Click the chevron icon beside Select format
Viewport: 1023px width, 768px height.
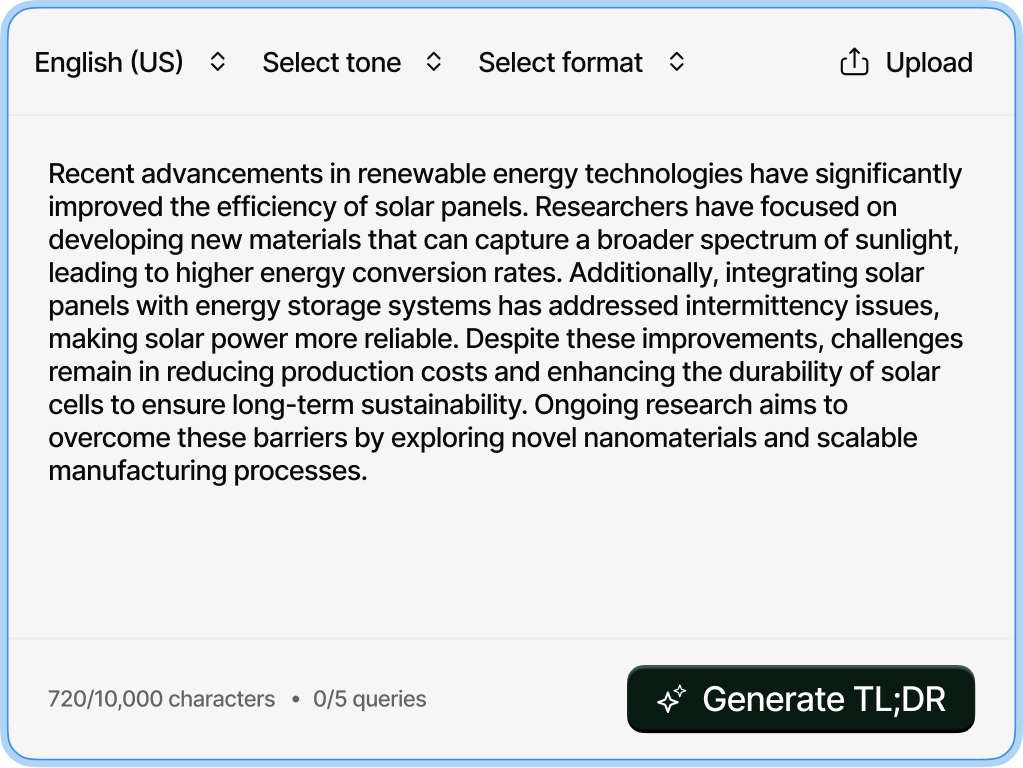(x=677, y=62)
